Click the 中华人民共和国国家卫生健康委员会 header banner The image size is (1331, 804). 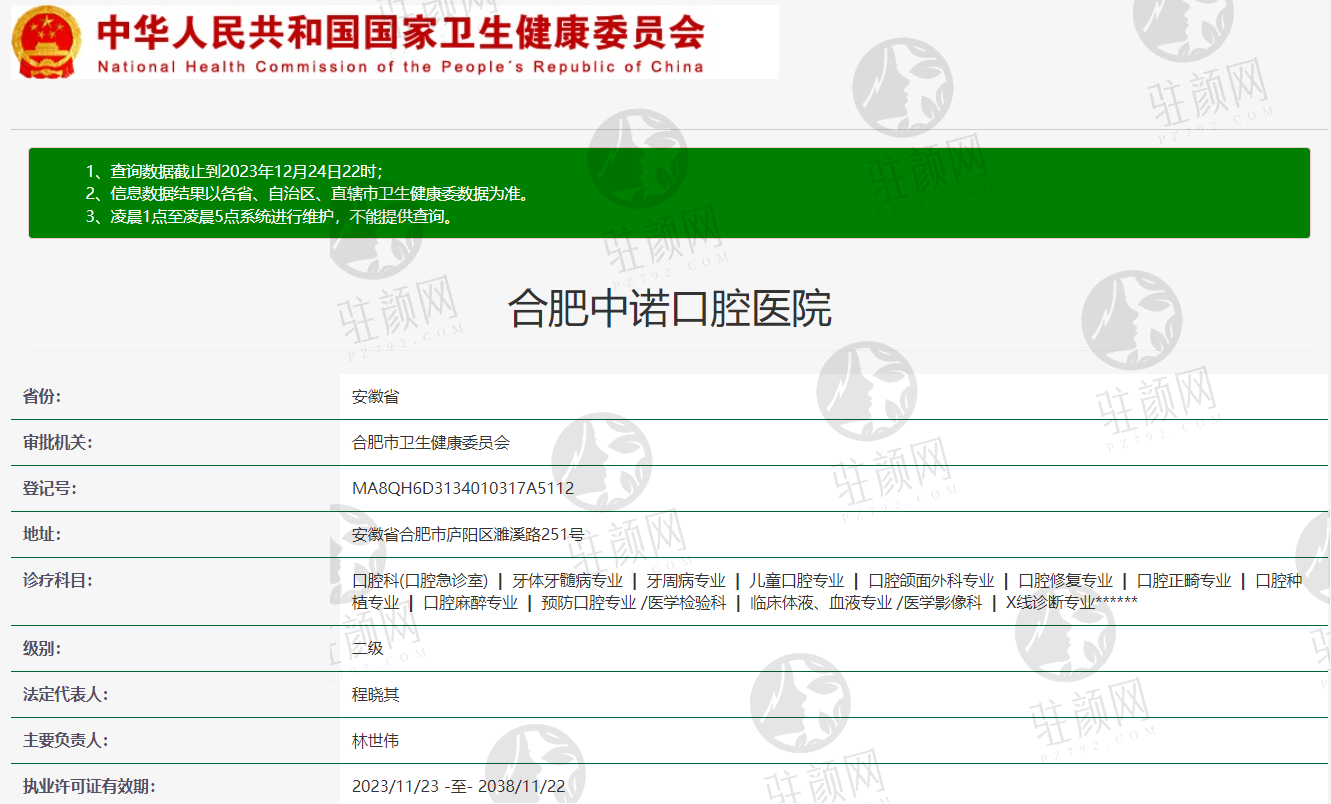pyautogui.click(x=395, y=42)
